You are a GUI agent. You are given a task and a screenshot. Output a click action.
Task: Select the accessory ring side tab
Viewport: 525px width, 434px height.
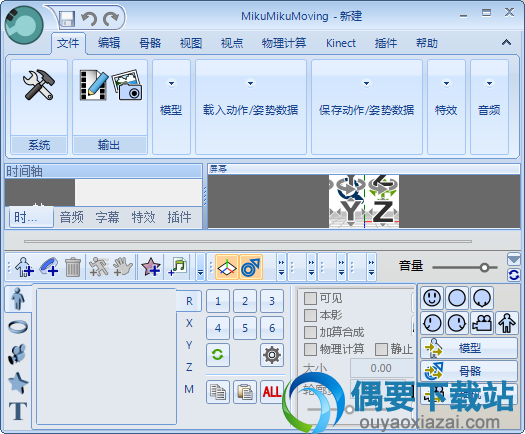click(x=18, y=327)
